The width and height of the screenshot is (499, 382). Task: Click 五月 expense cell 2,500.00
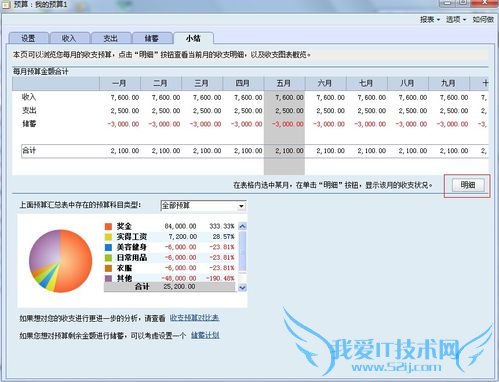tap(289, 111)
